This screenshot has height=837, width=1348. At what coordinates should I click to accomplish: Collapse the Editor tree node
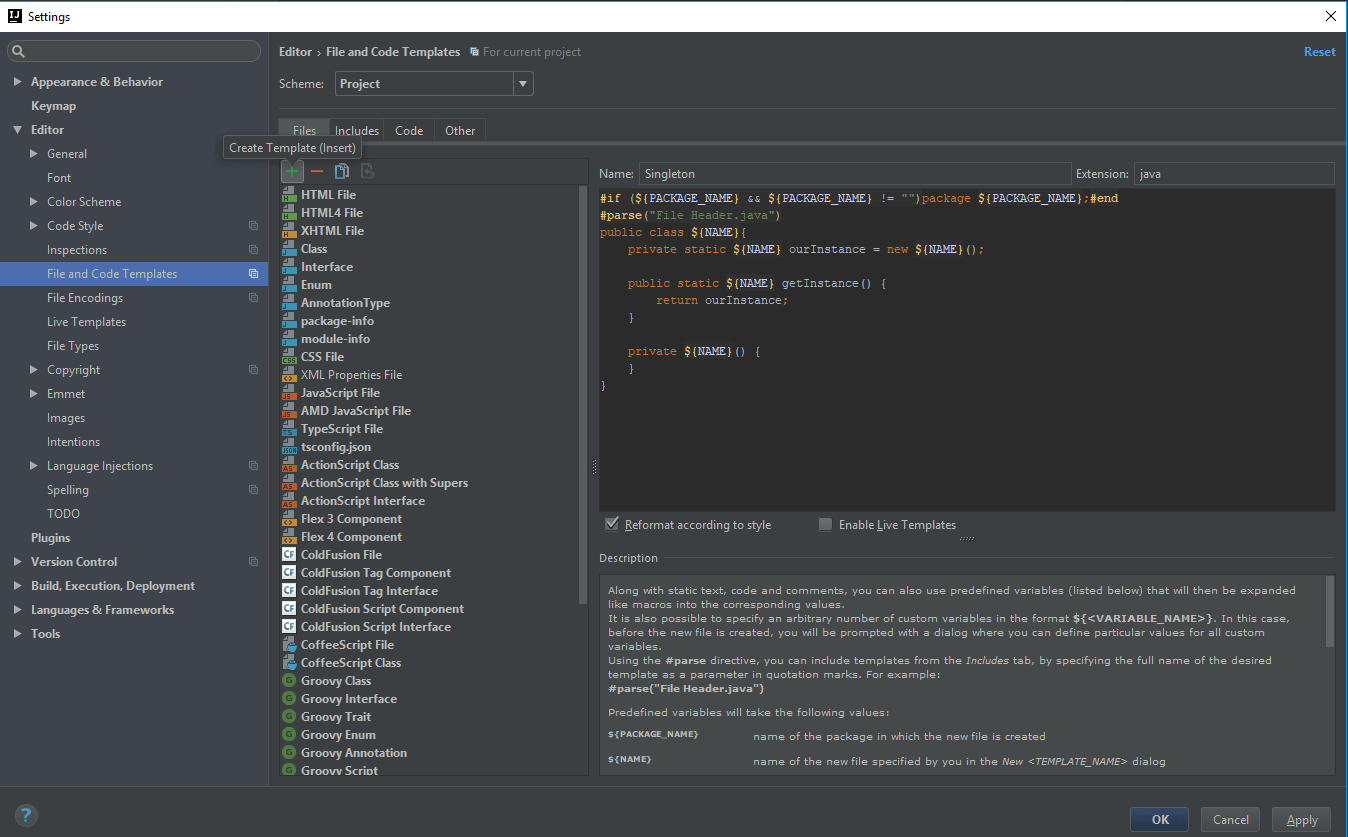(x=17, y=130)
